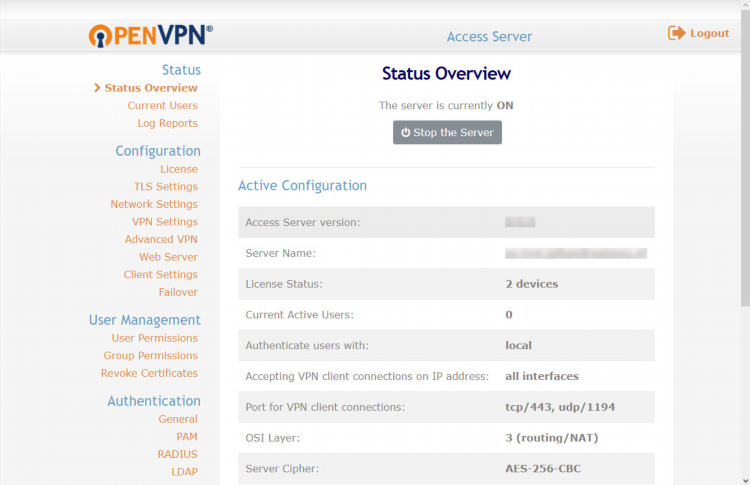Viewport: 750px width, 485px height.
Task: Click the Status section heading
Action: click(181, 70)
